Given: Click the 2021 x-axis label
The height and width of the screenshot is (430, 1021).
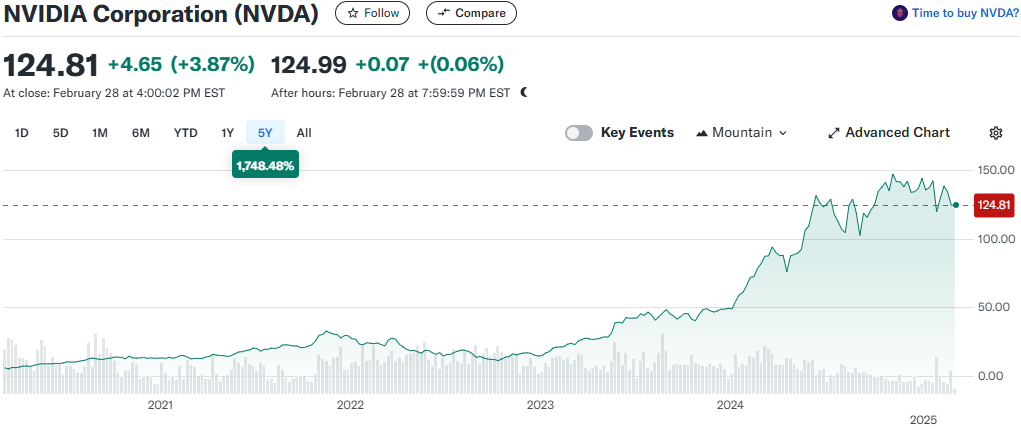Looking at the screenshot, I should (160, 405).
